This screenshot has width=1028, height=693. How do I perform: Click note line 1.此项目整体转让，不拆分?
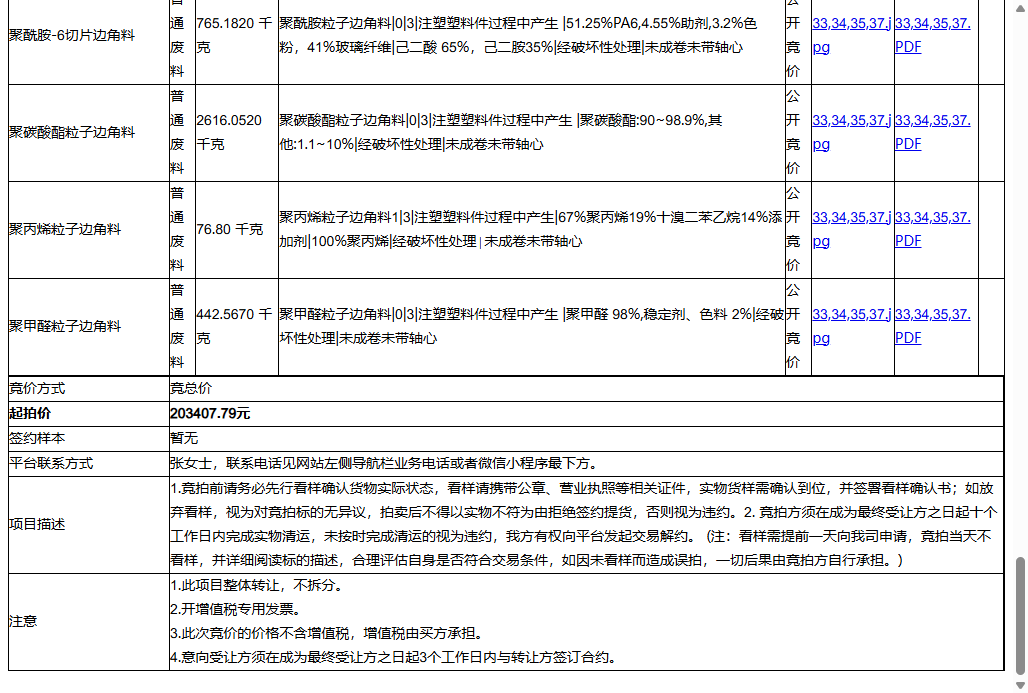coord(258,585)
